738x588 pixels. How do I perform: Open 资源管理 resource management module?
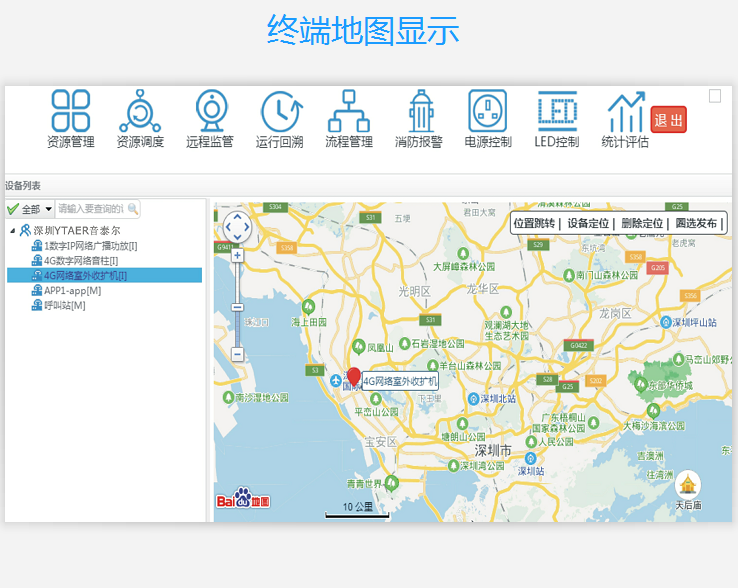tap(71, 118)
